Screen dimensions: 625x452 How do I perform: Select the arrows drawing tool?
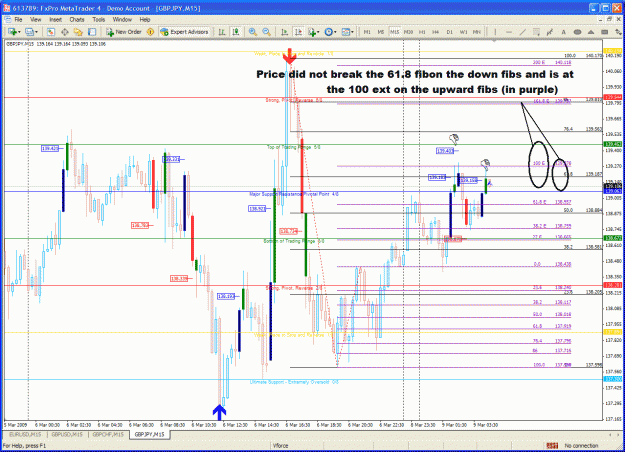coord(617,32)
